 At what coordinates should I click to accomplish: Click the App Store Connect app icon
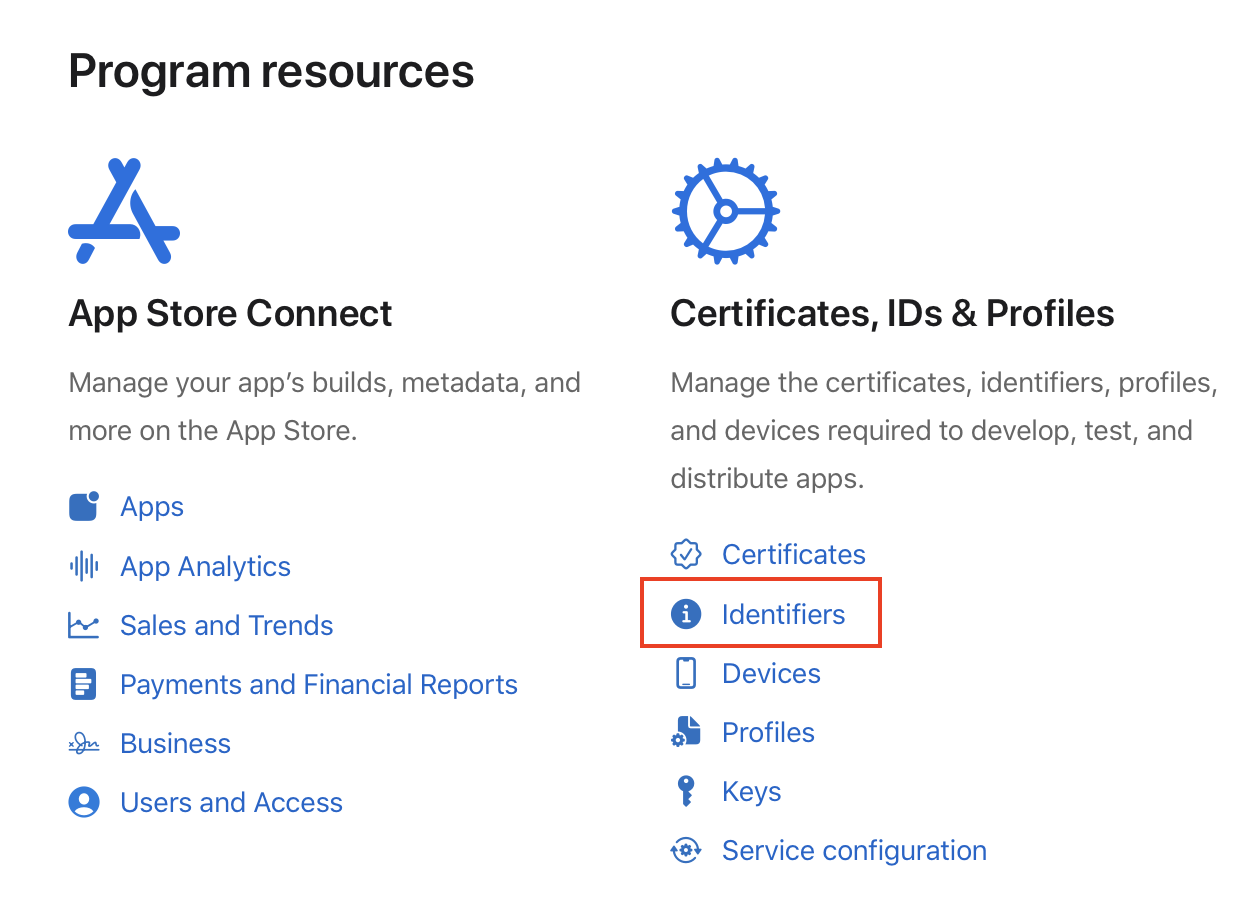[123, 210]
